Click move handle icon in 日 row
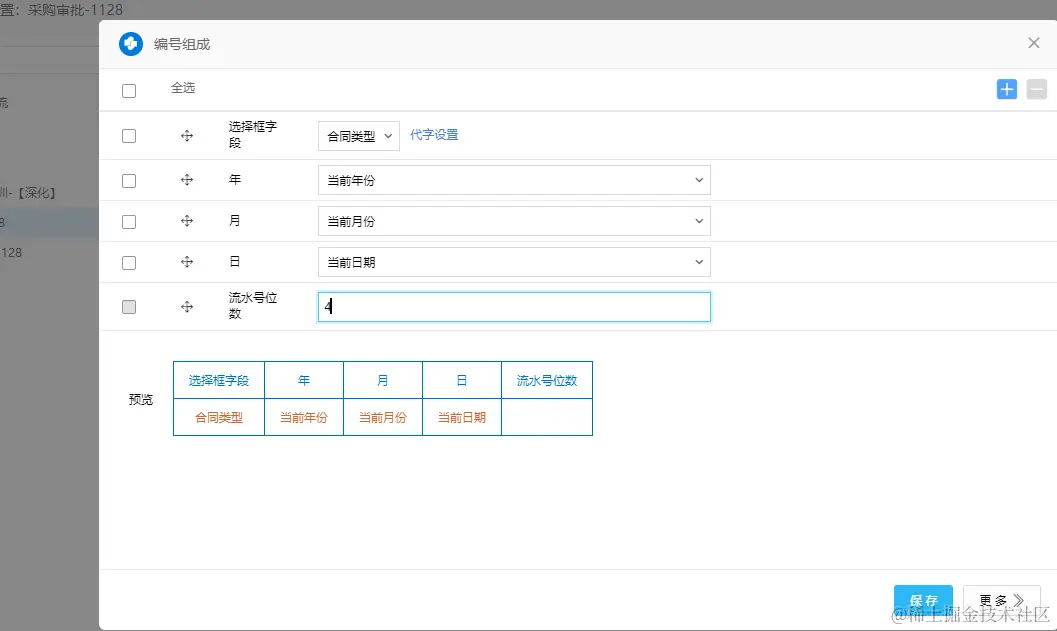Viewport: 1057px width, 631px height. pyautogui.click(x=187, y=262)
